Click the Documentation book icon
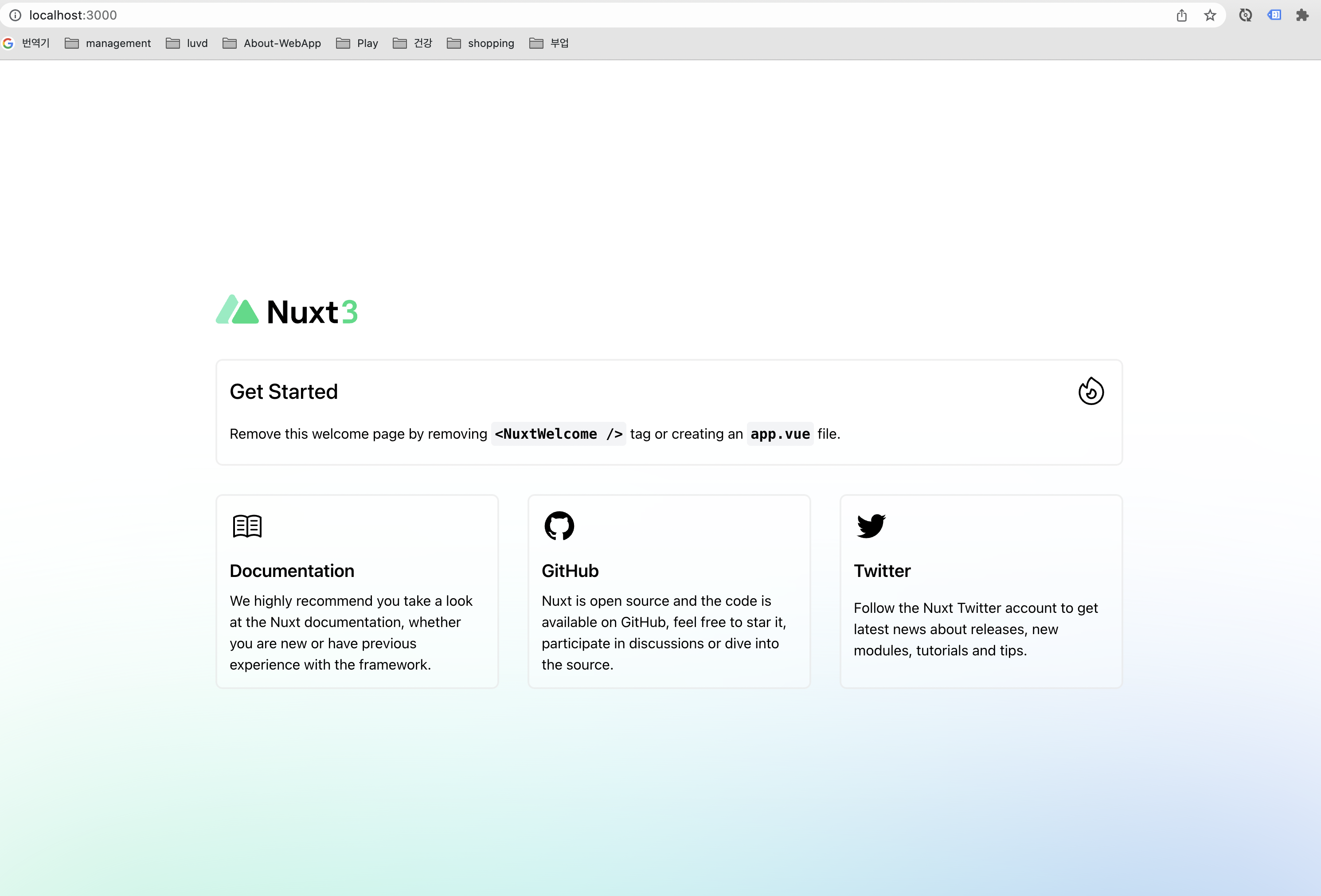Image resolution: width=1321 pixels, height=896 pixels. point(247,526)
